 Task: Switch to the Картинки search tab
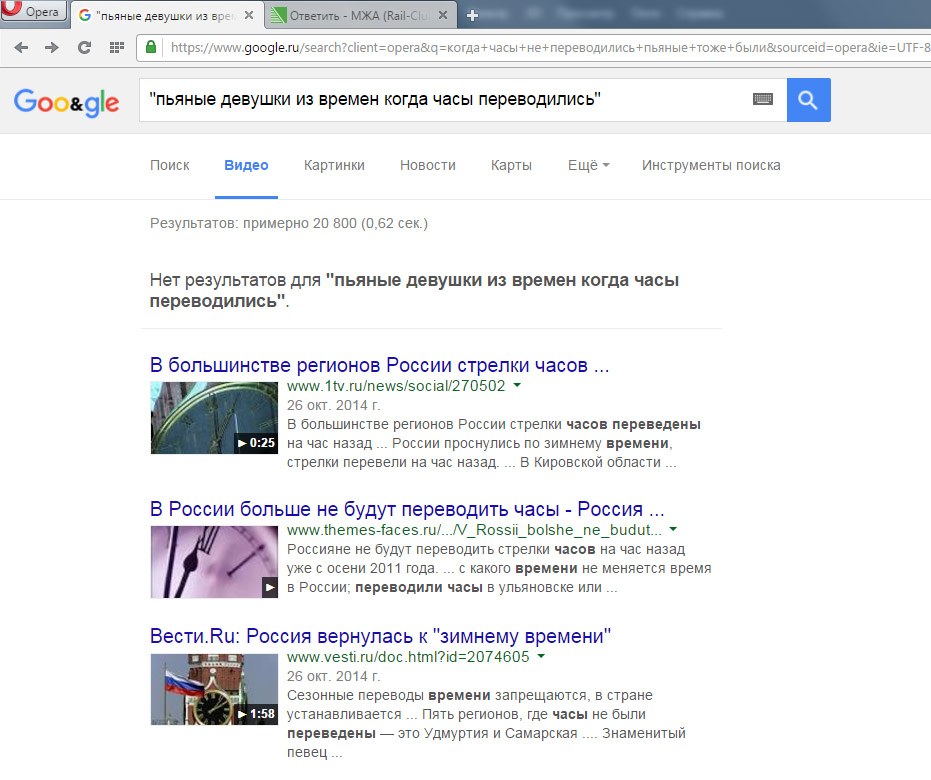[334, 165]
